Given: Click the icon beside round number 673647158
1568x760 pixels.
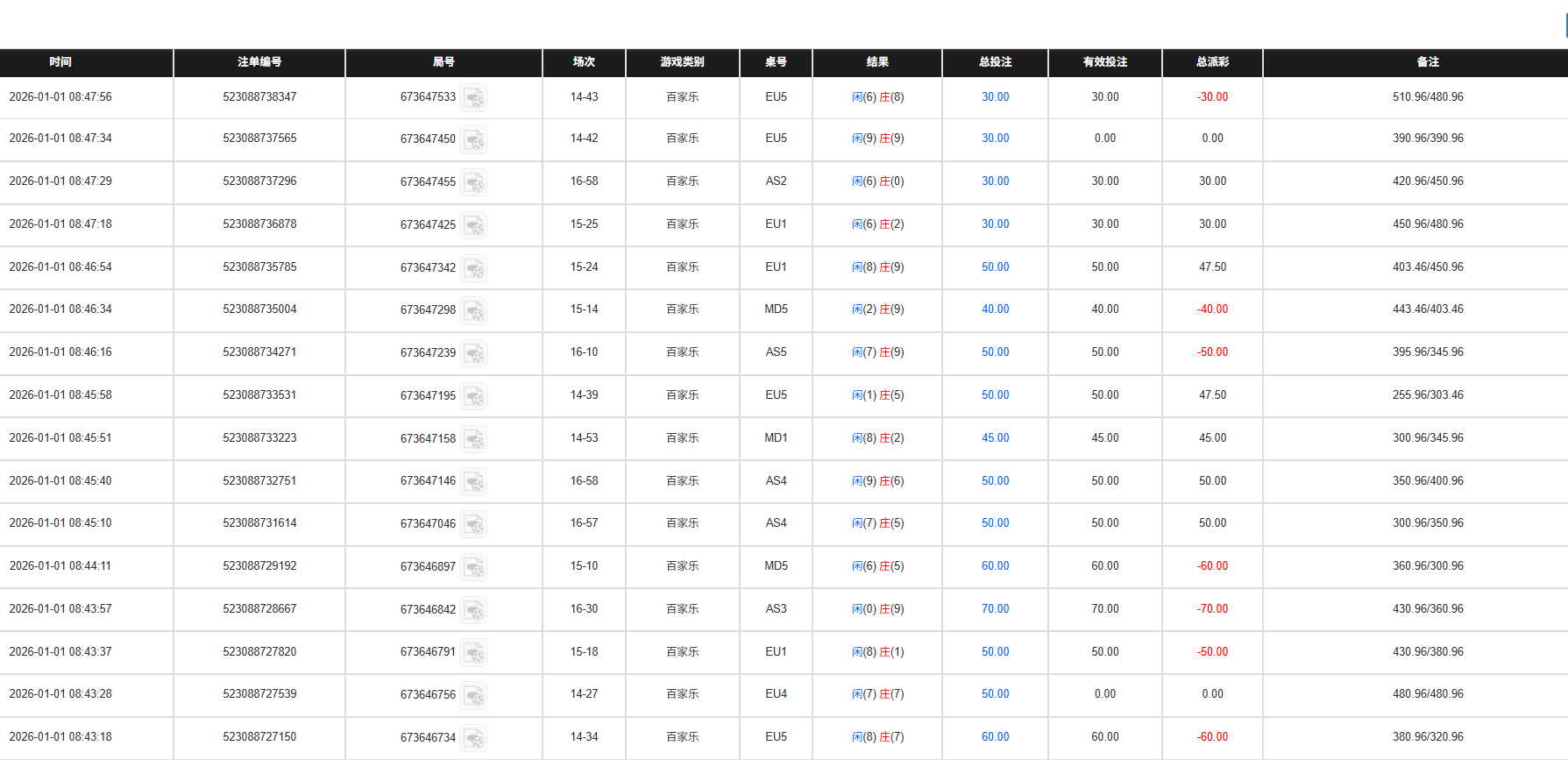Looking at the screenshot, I should coord(474,439).
